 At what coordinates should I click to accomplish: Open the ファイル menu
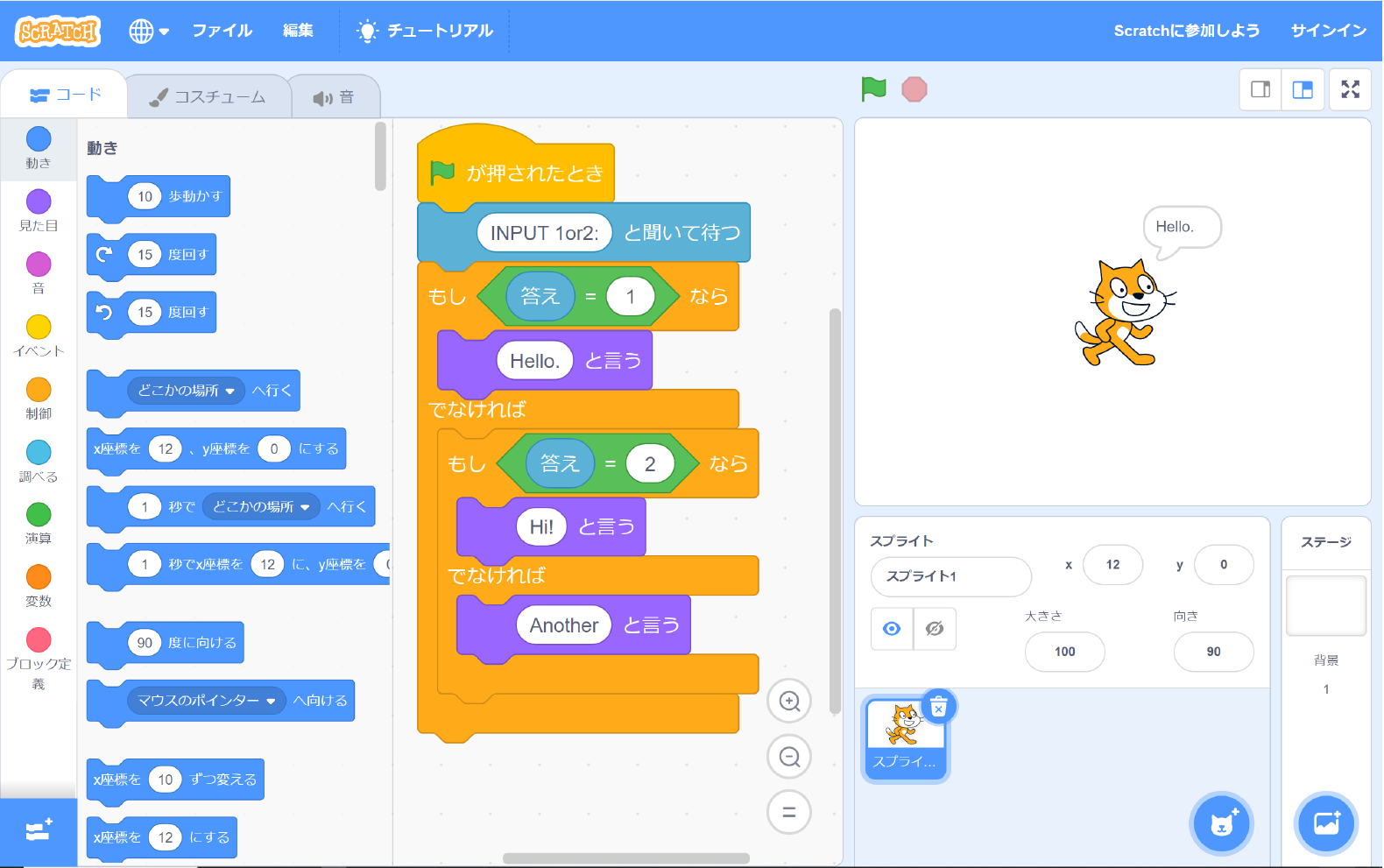222,31
